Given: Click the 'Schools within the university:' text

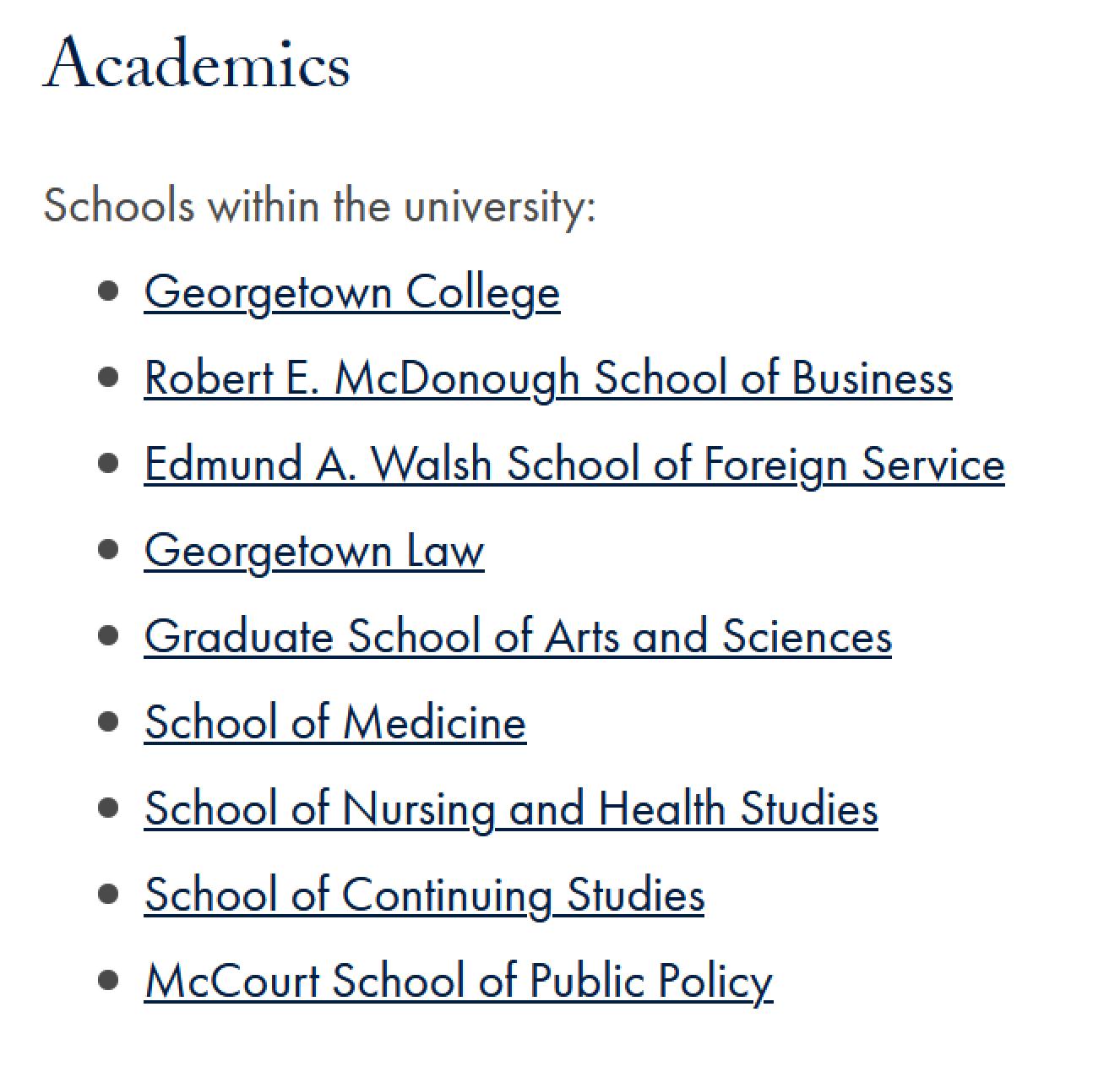Looking at the screenshot, I should 319,205.
